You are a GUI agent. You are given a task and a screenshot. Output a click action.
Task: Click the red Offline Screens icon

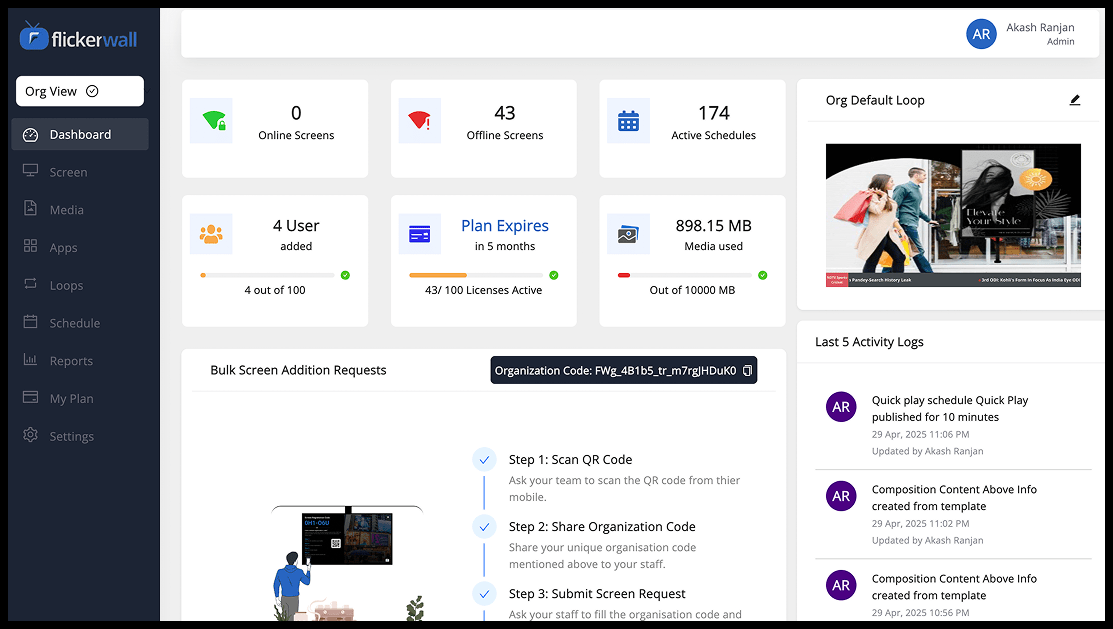[420, 121]
